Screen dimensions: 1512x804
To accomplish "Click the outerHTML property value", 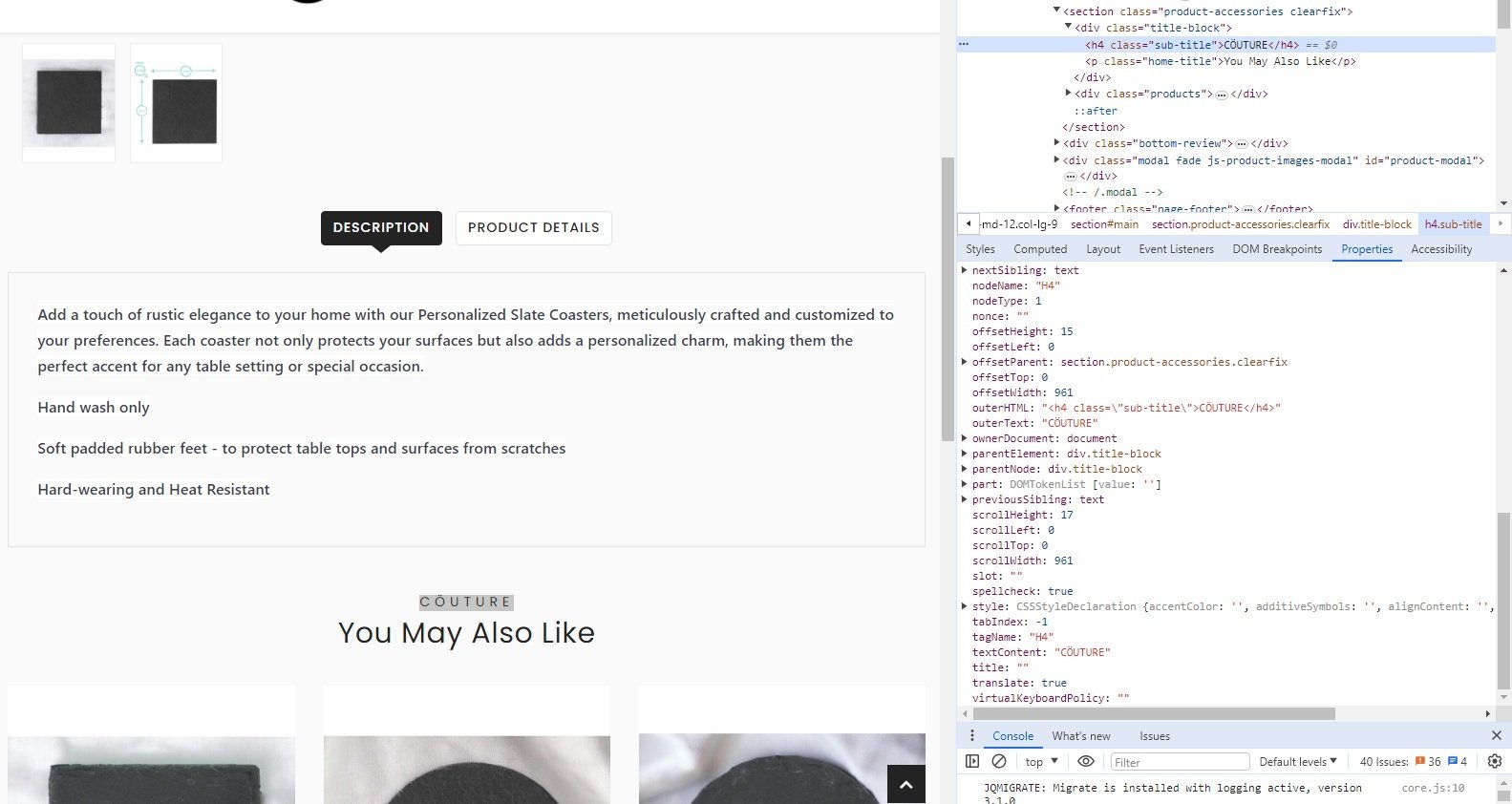I will pos(1161,408).
